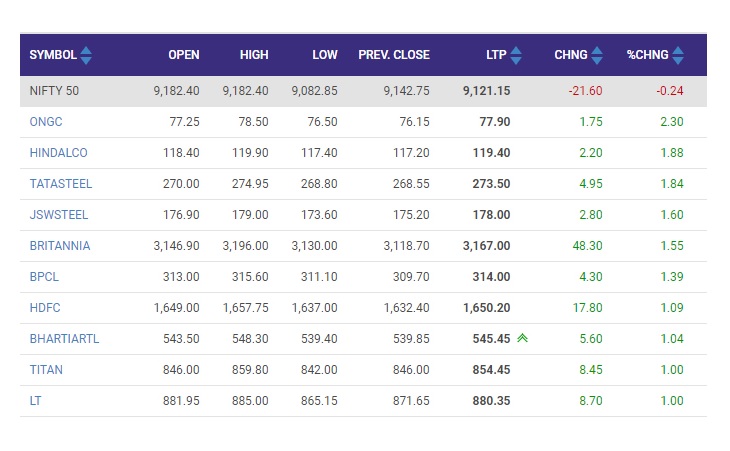The height and width of the screenshot is (451, 730).
Task: Open the HDFC stock link
Action: pos(45,308)
